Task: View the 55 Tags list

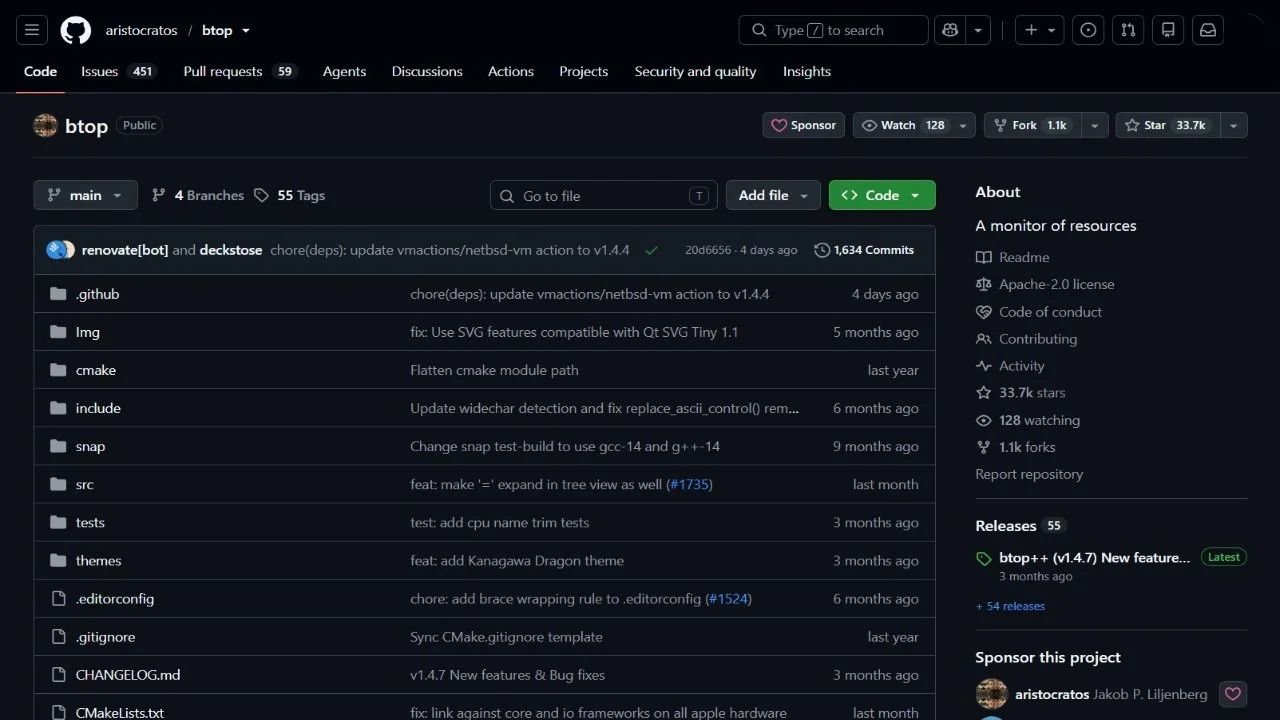Action: 290,195
